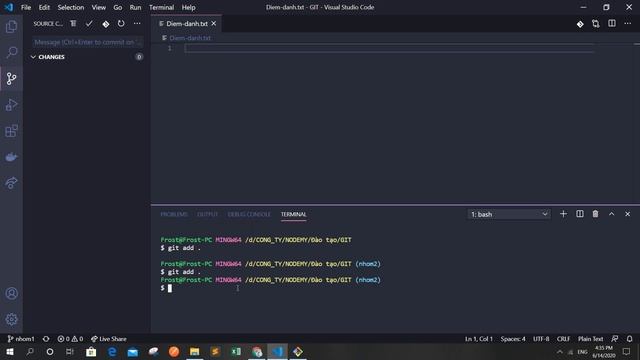Open the Explorer view in activity bar

(11, 27)
